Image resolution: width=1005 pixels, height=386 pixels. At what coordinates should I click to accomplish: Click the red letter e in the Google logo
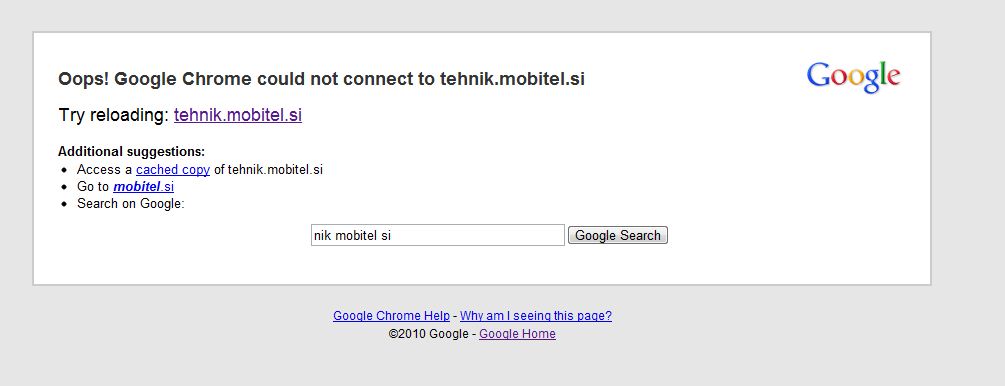point(893,78)
